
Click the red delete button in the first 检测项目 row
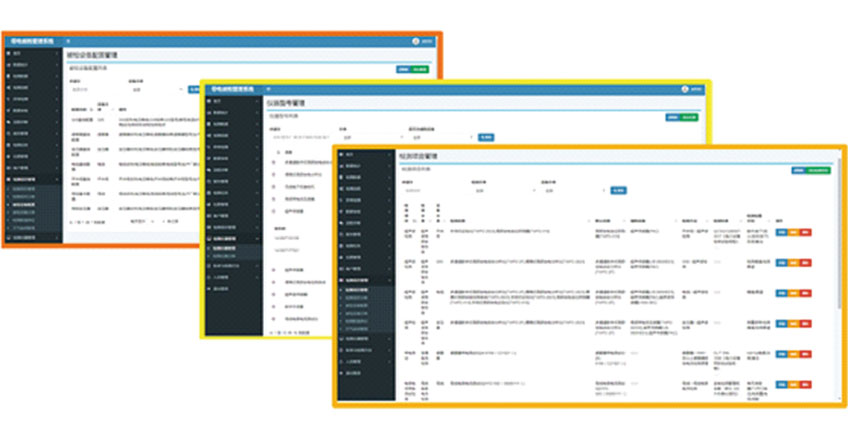(x=807, y=232)
